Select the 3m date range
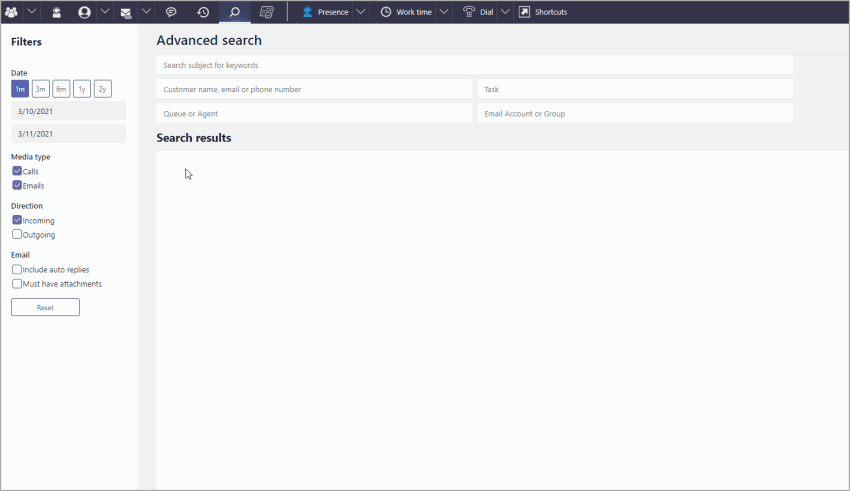 point(41,89)
